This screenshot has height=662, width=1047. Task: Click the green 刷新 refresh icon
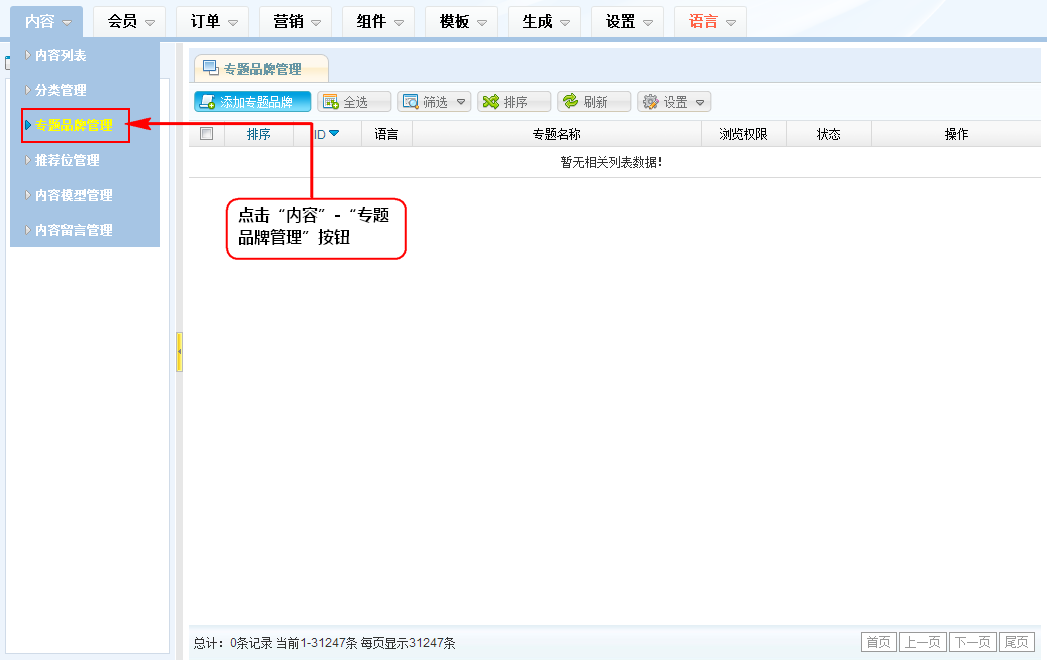tap(570, 102)
